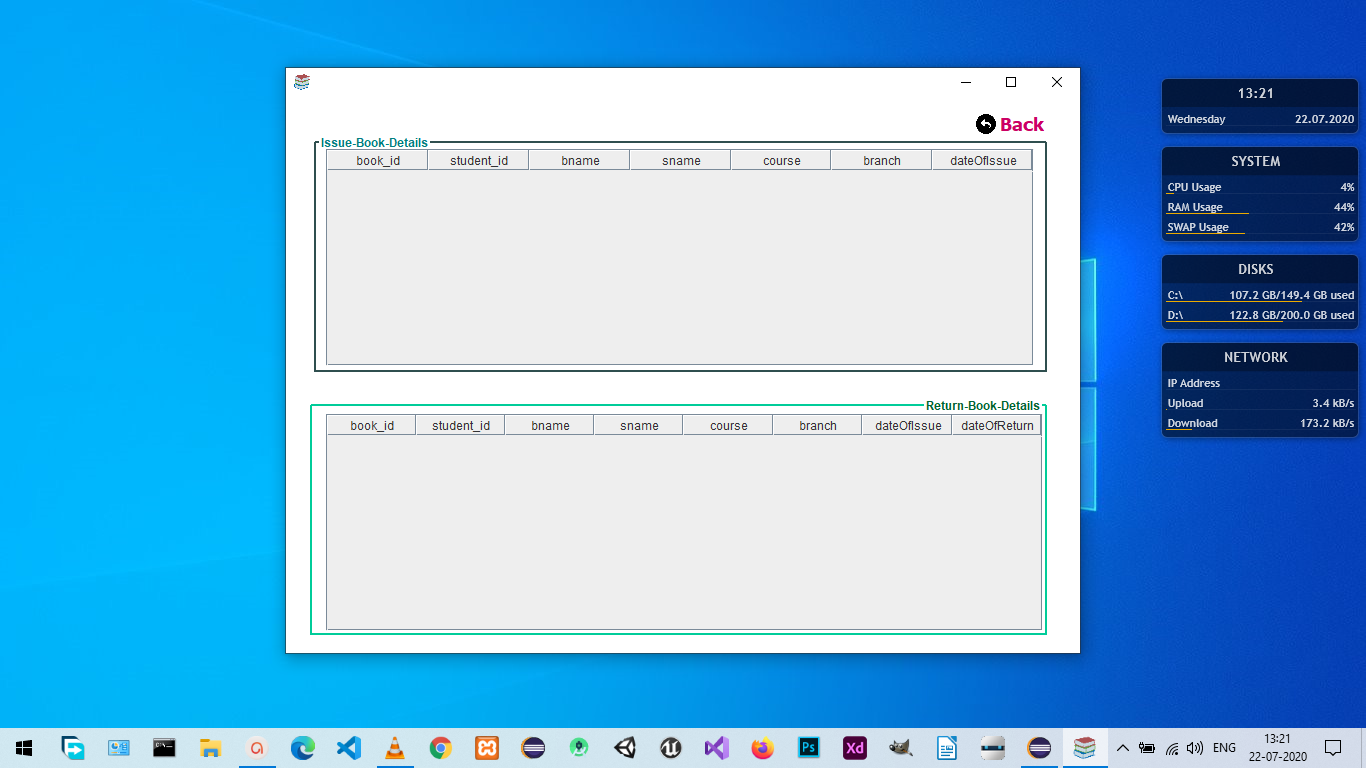Viewport: 1366px width, 768px height.
Task: Click the Back arrow icon
Action: [x=986, y=124]
